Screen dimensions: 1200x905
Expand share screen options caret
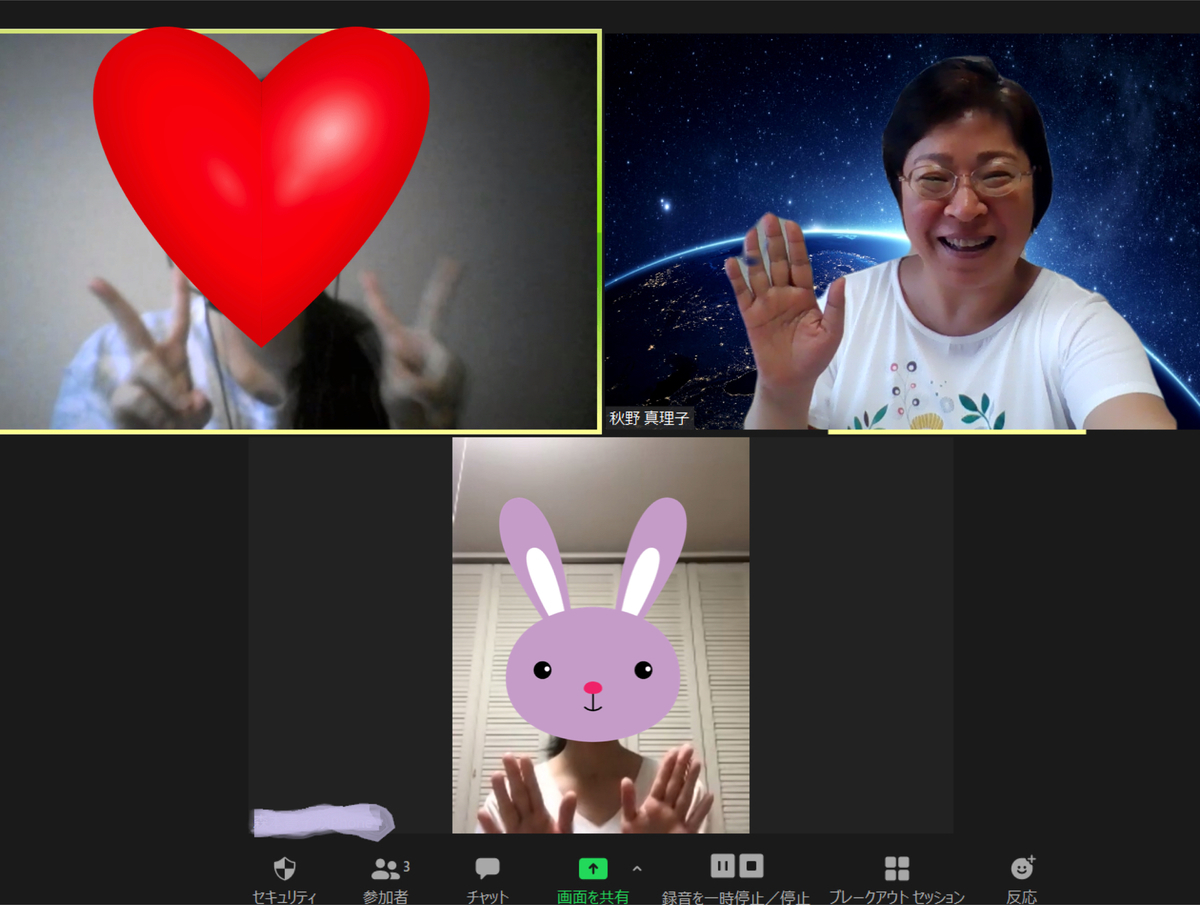click(637, 868)
